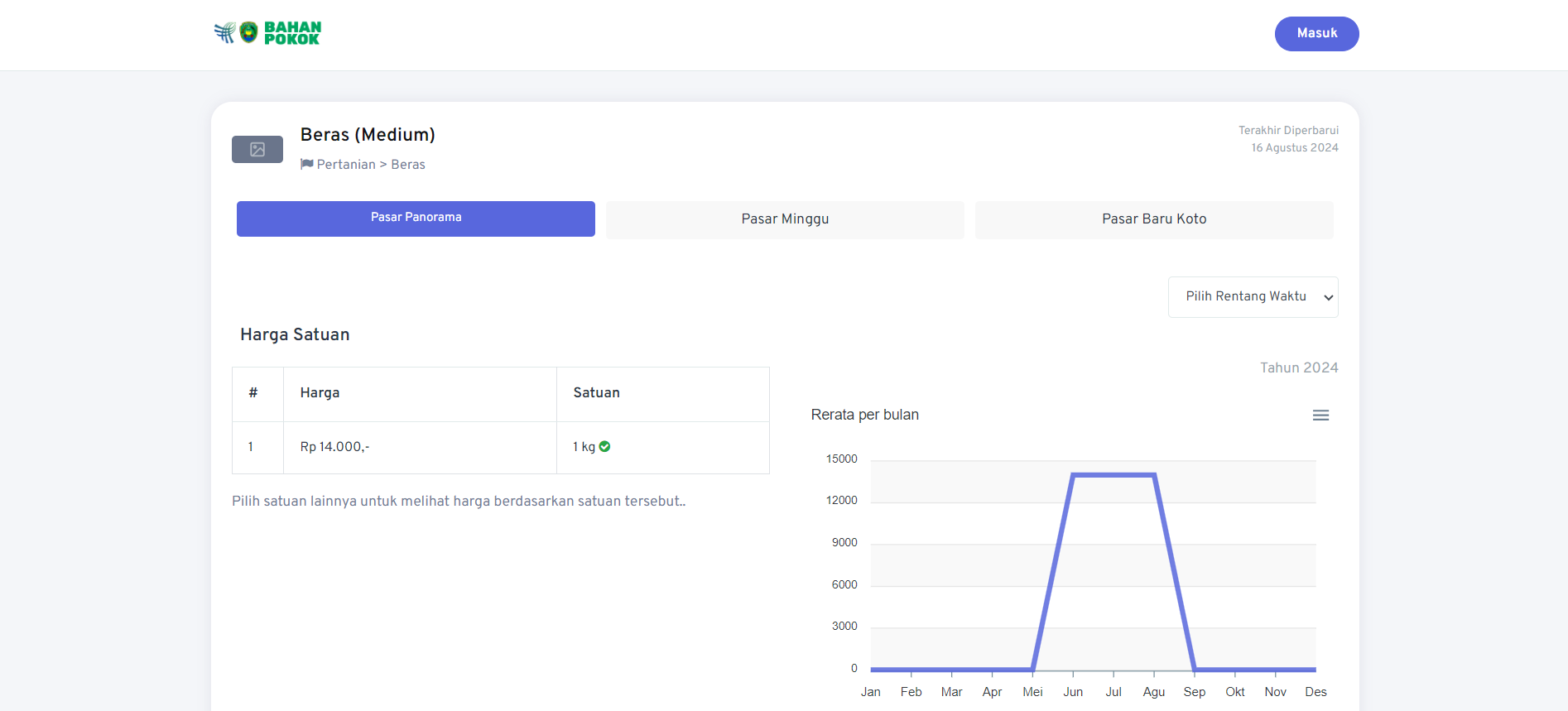The image size is (1568, 711).
Task: Click the Tahun 2024 label
Action: [1299, 368]
